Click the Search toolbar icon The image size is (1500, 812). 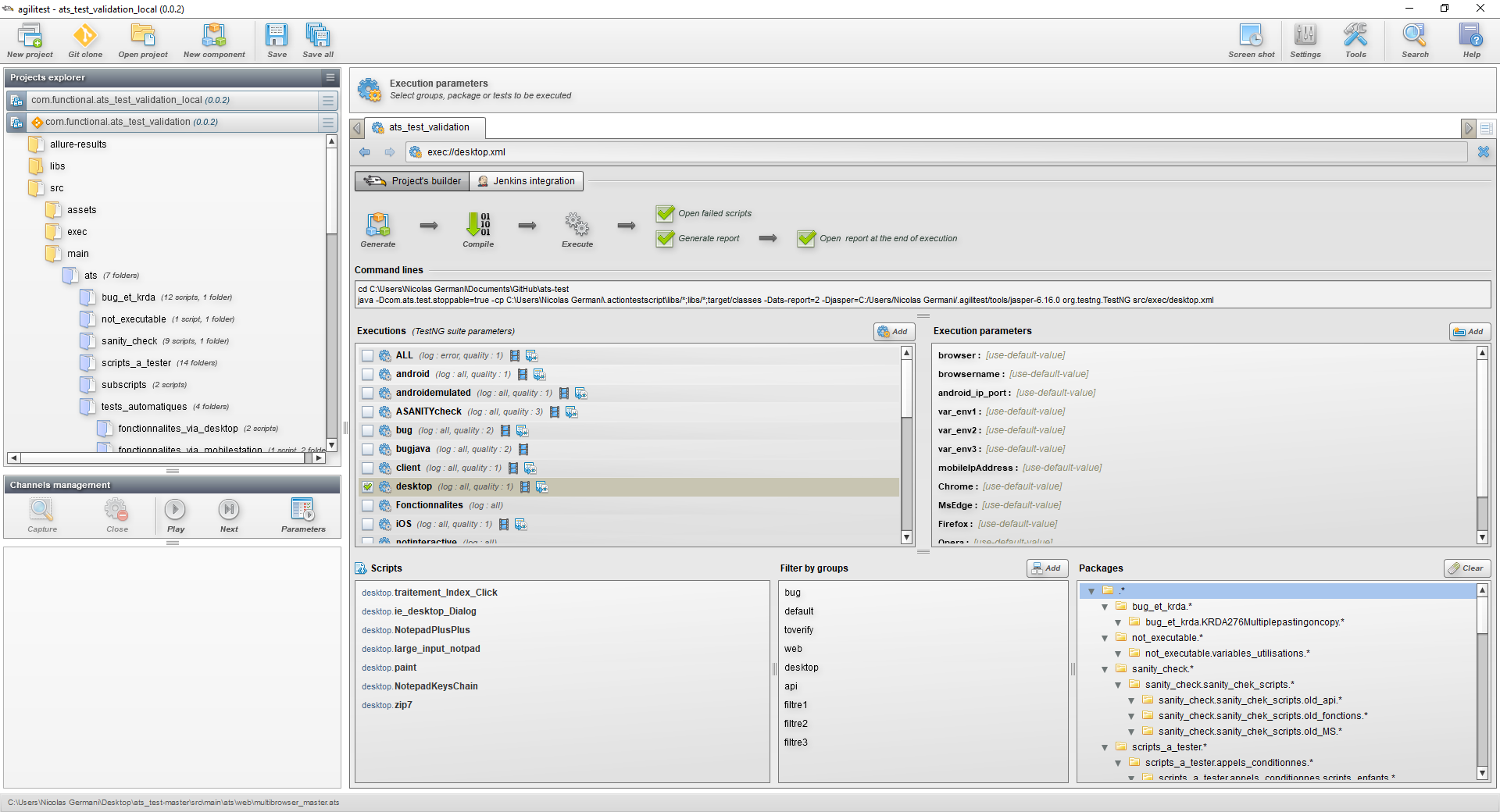point(1414,41)
